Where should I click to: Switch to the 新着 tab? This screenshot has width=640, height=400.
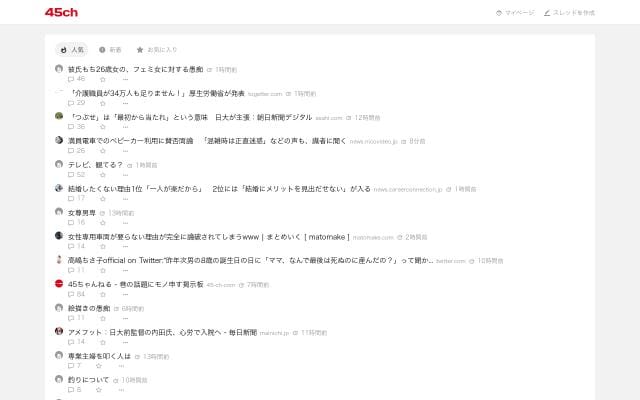click(x=110, y=49)
